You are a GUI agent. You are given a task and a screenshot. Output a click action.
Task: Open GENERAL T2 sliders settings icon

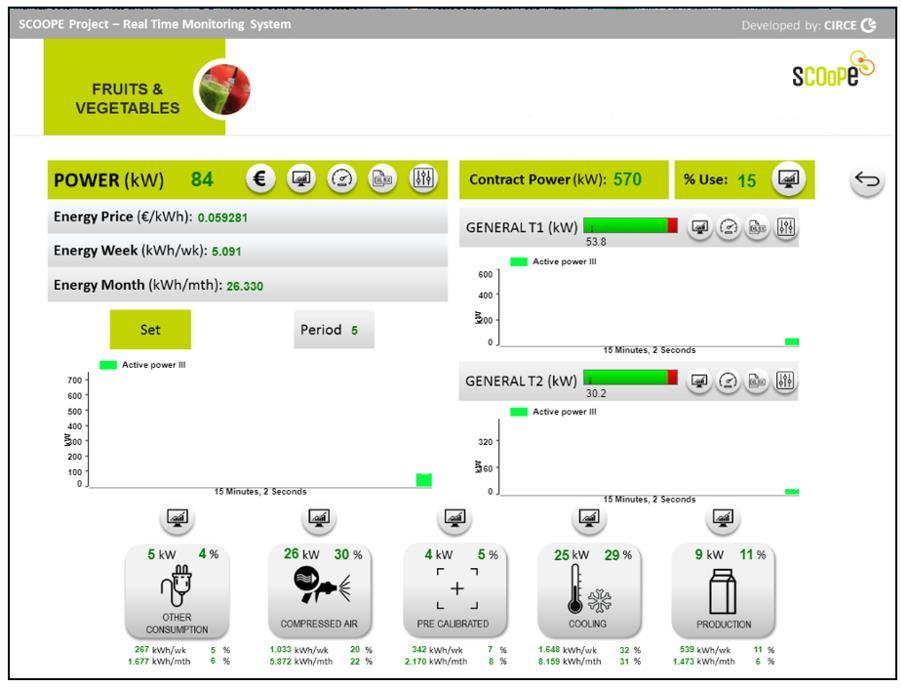[x=785, y=381]
